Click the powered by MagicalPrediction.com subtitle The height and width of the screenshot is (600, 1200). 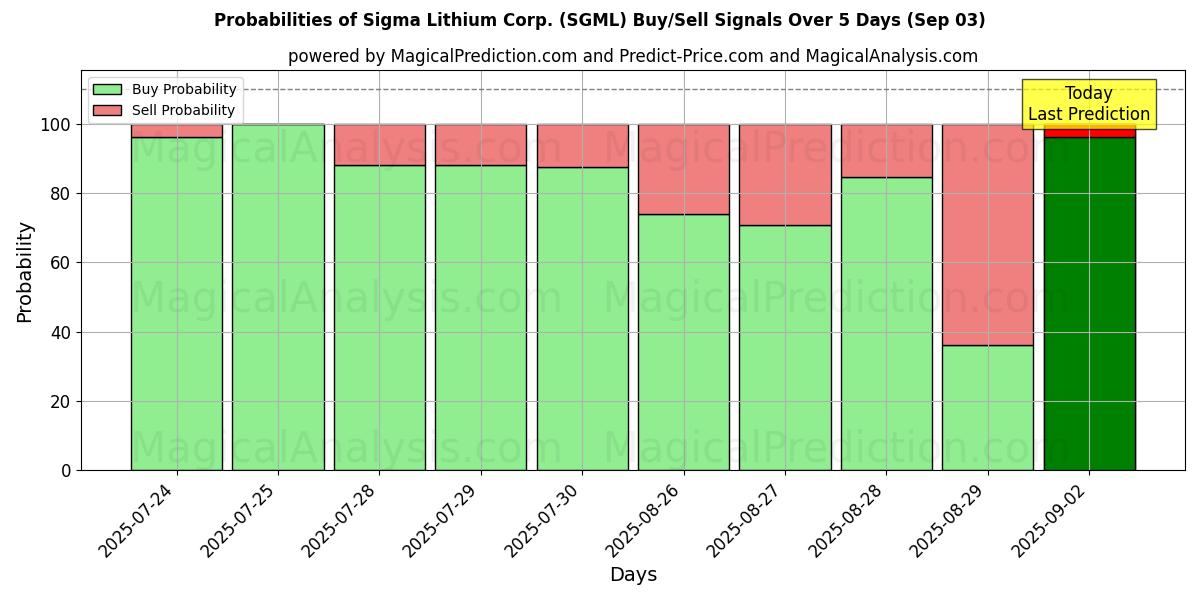pos(632,56)
